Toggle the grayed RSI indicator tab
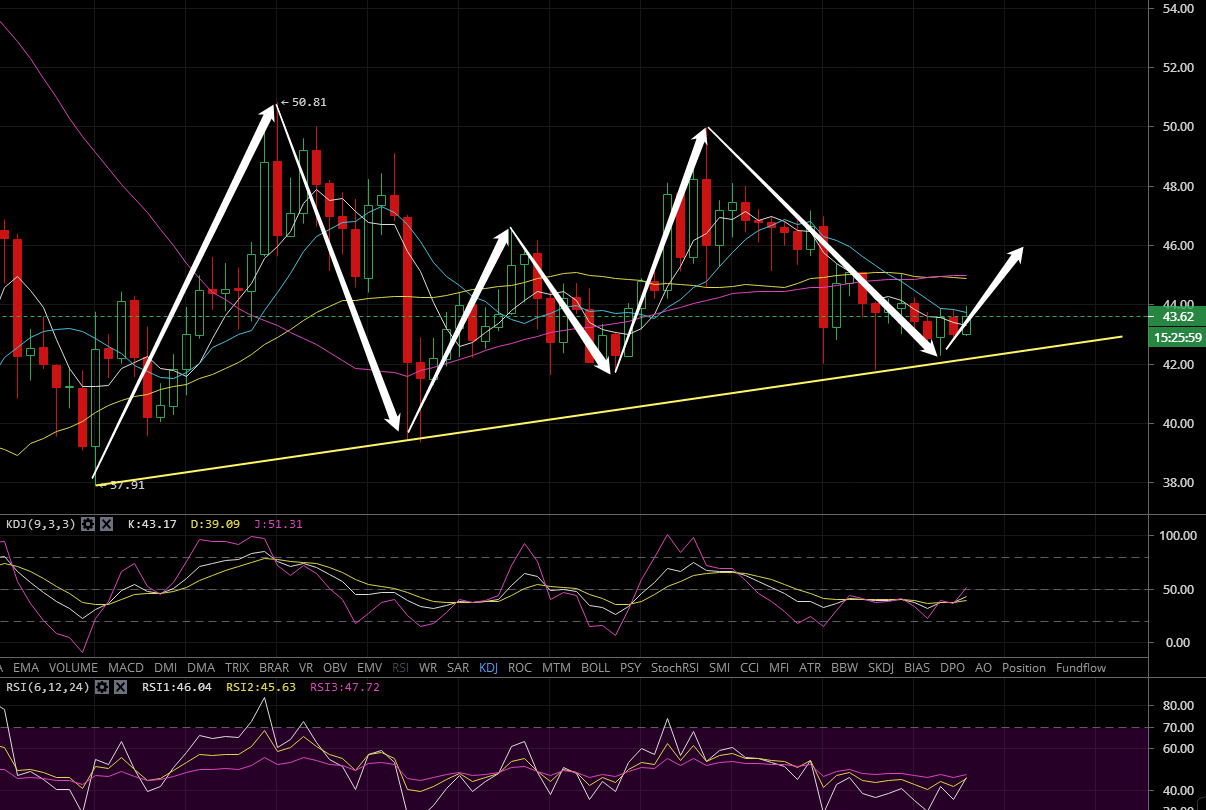 tap(401, 667)
